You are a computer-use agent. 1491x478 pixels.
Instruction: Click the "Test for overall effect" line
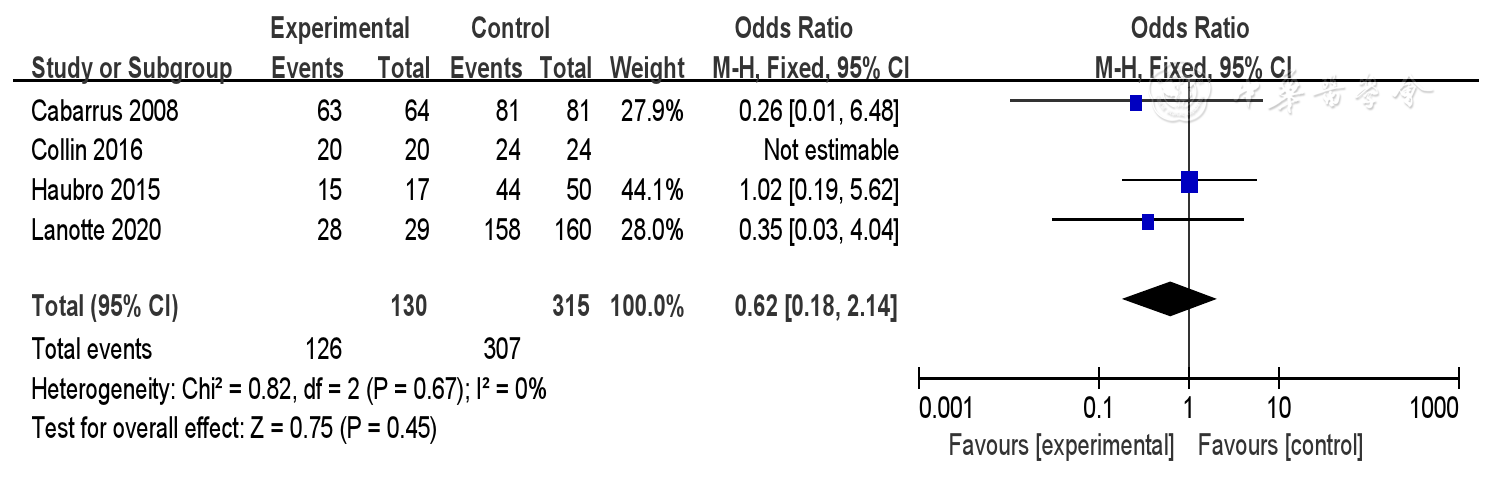tap(234, 429)
